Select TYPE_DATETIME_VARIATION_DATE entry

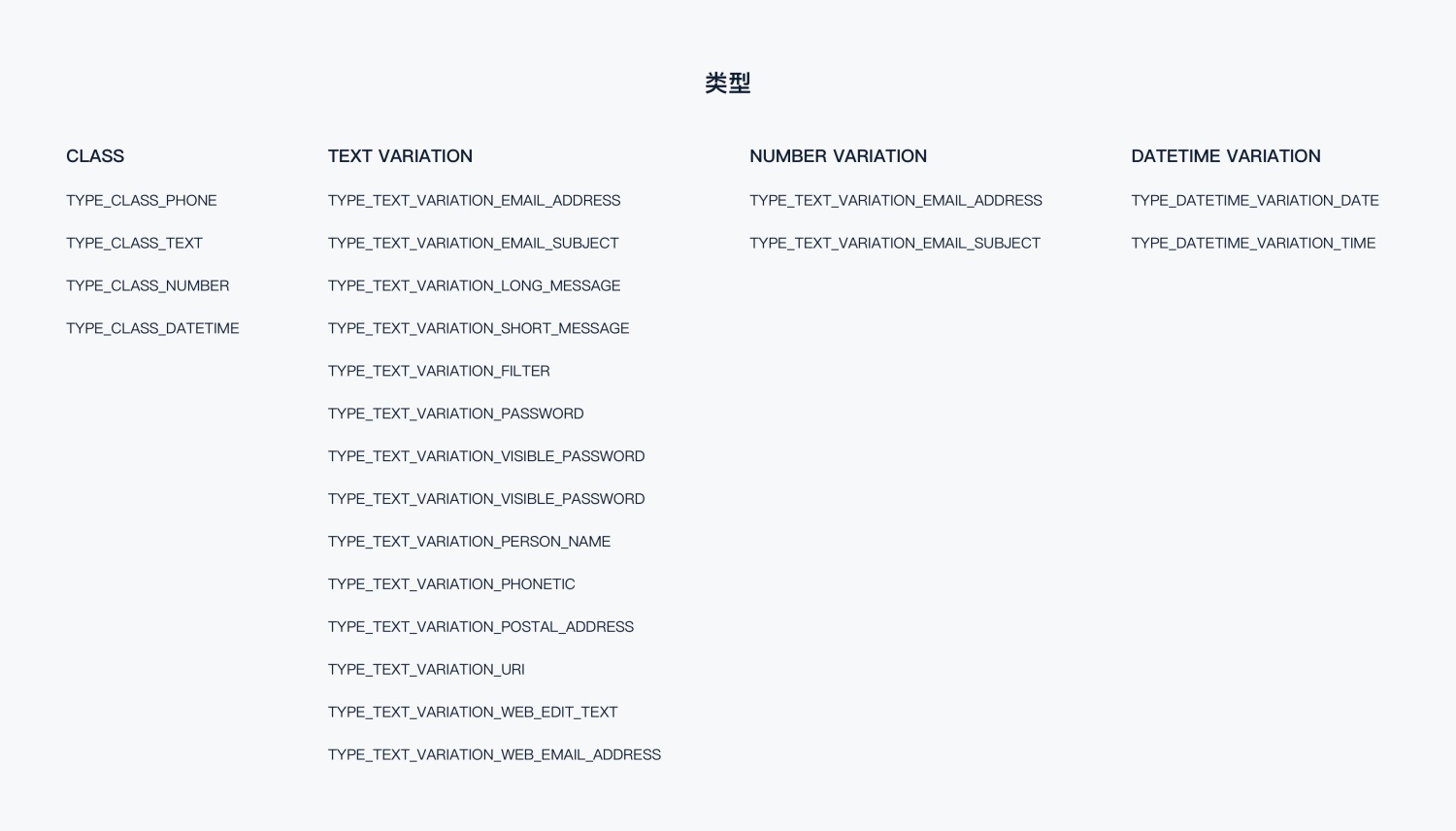(x=1255, y=201)
